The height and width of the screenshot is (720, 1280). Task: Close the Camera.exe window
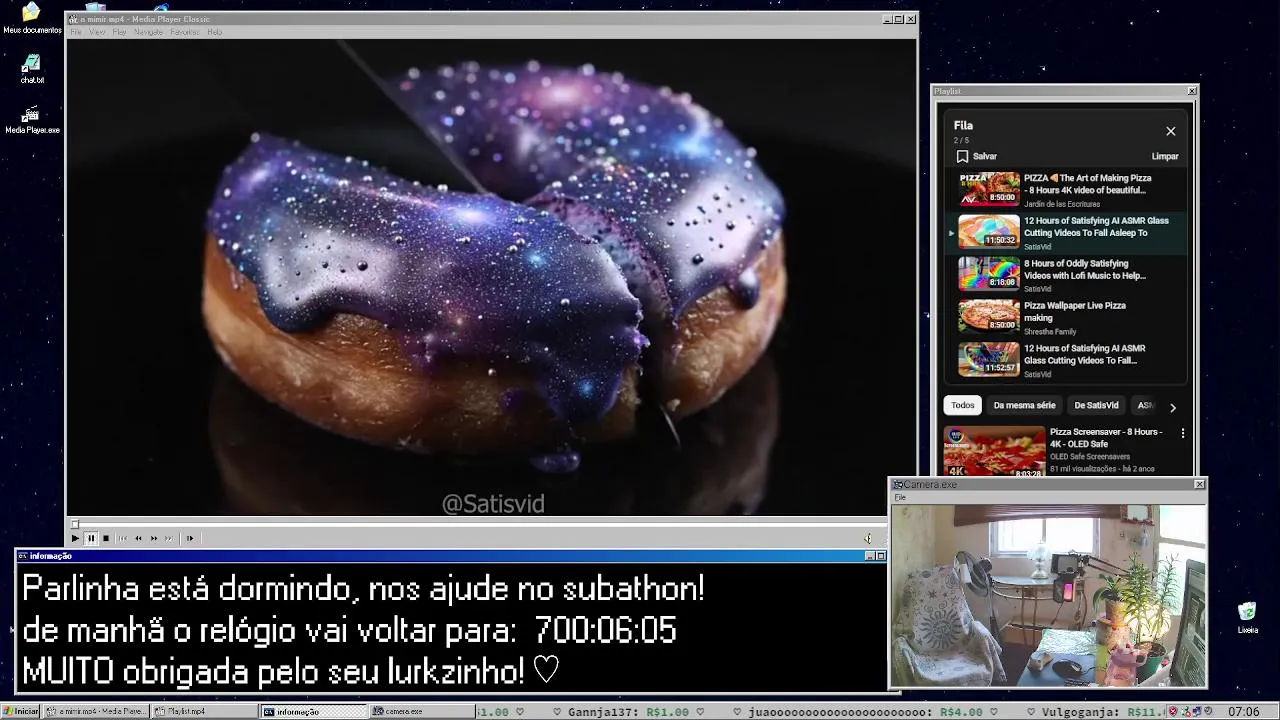point(1200,485)
